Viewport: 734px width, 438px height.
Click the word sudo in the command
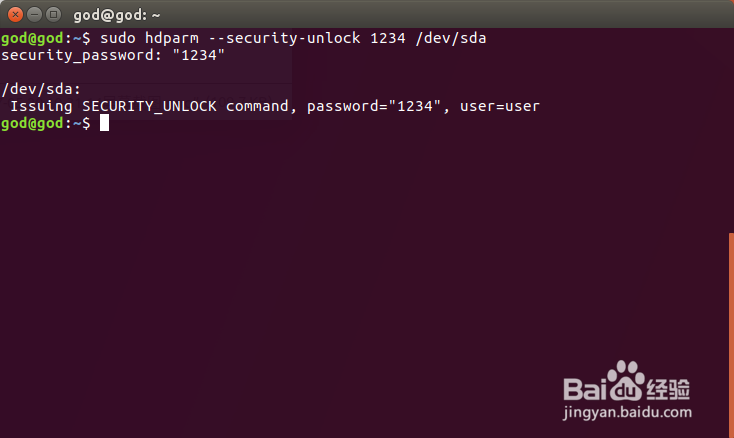tap(117, 38)
